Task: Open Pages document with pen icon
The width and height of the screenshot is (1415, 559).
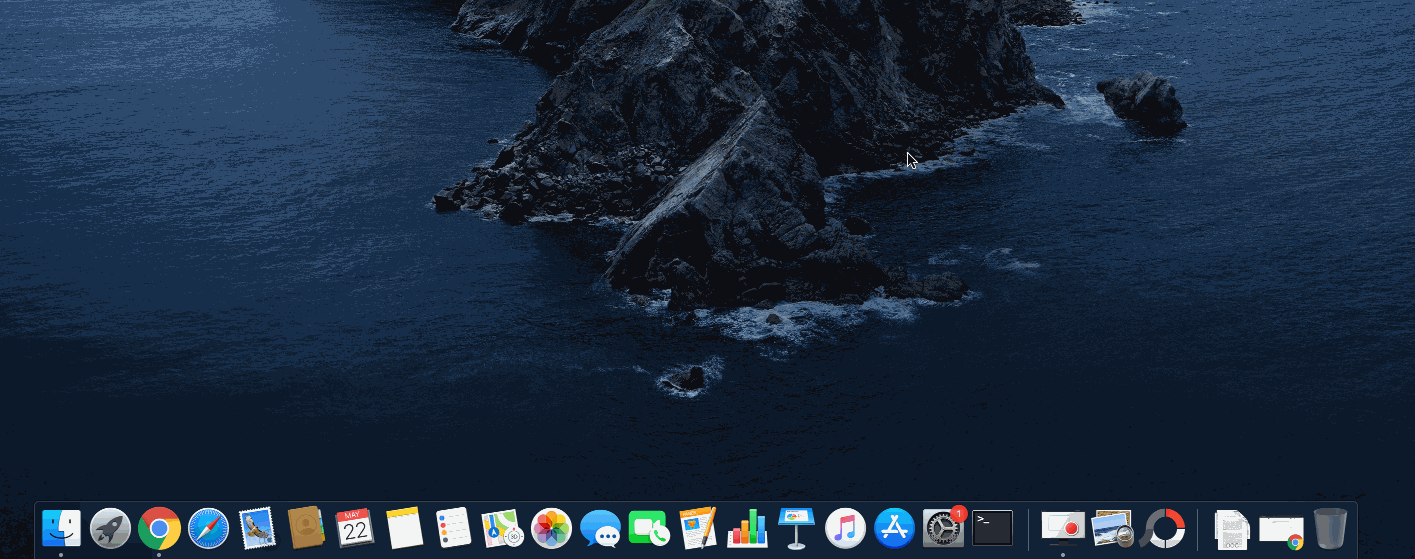Action: (698, 528)
